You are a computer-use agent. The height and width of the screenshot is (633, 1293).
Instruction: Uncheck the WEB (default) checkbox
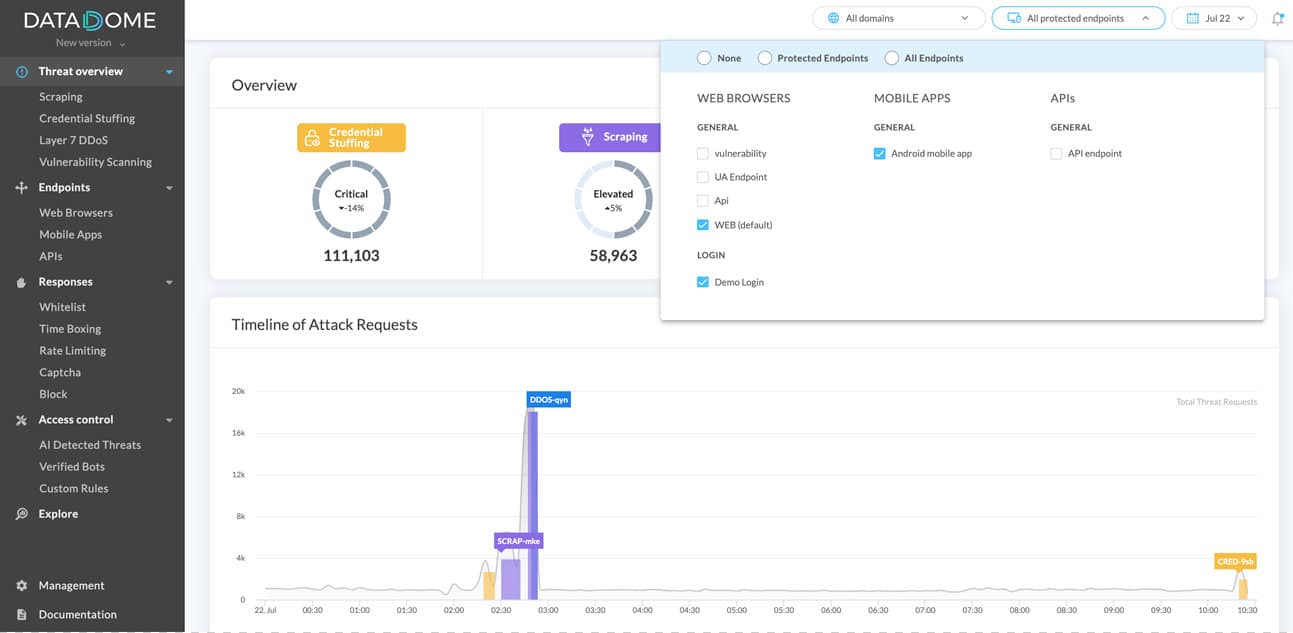(703, 225)
